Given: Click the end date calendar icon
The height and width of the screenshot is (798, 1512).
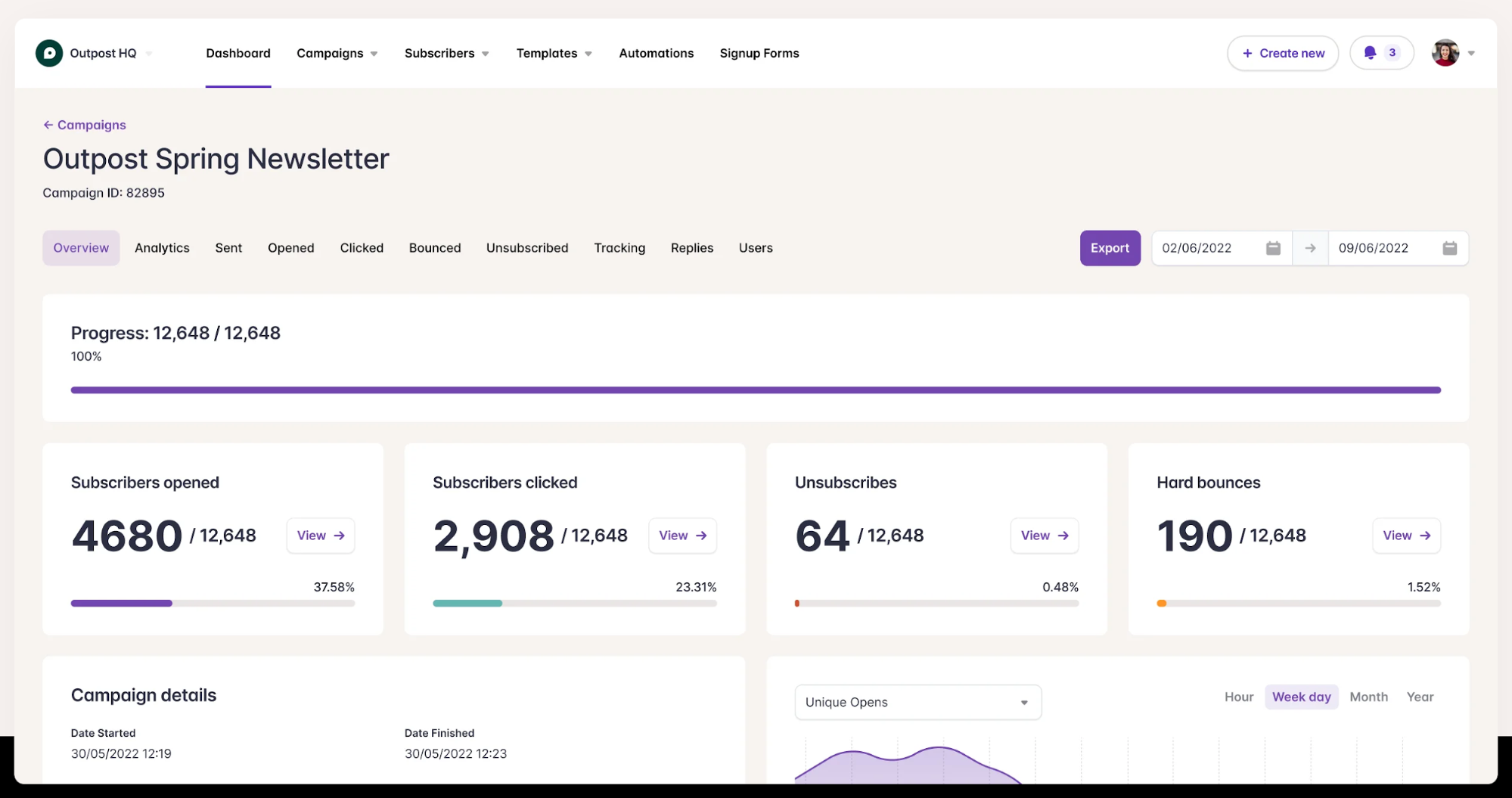Looking at the screenshot, I should pyautogui.click(x=1449, y=248).
